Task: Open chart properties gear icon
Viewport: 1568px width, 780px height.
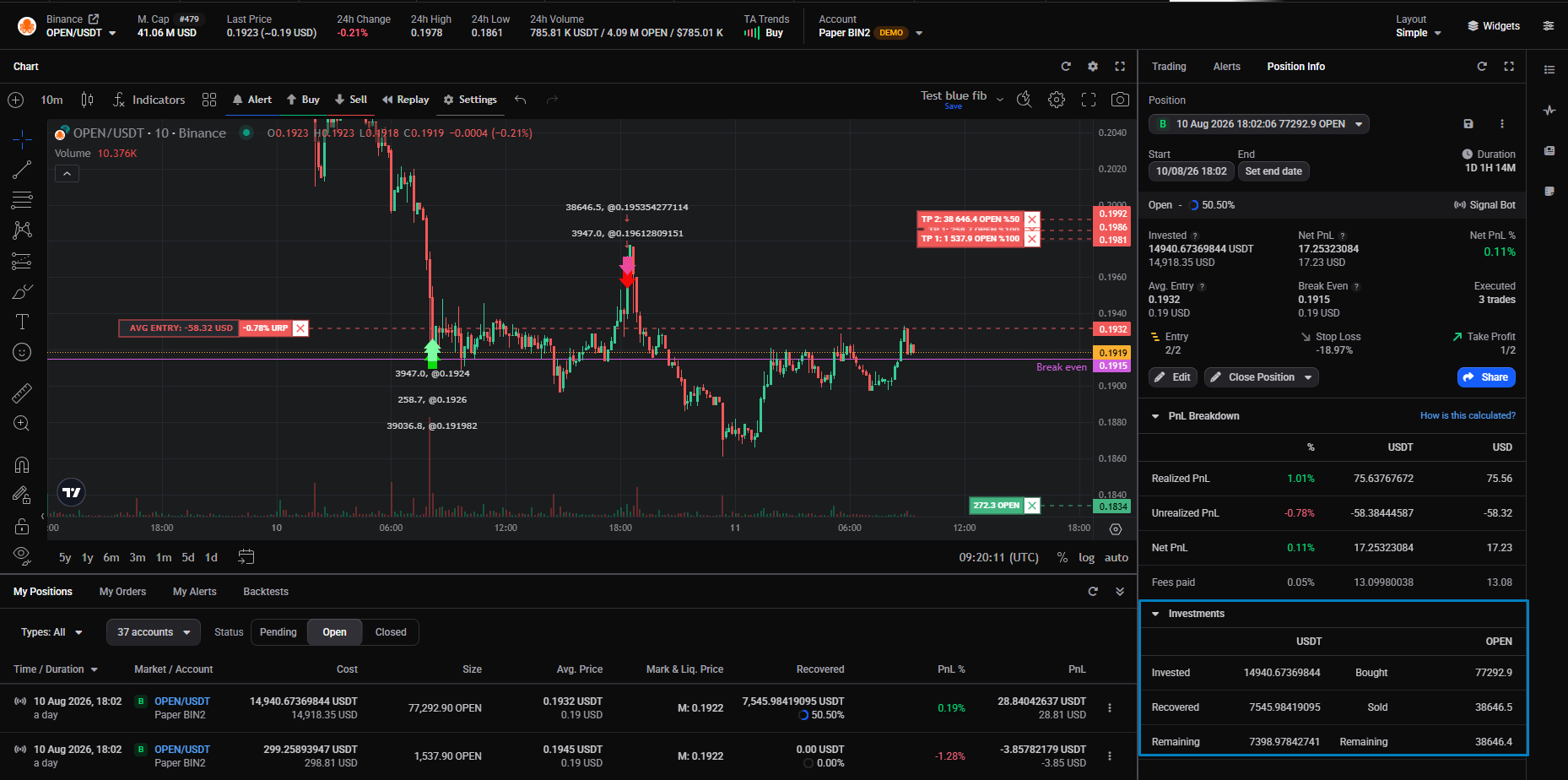Action: point(1057,100)
